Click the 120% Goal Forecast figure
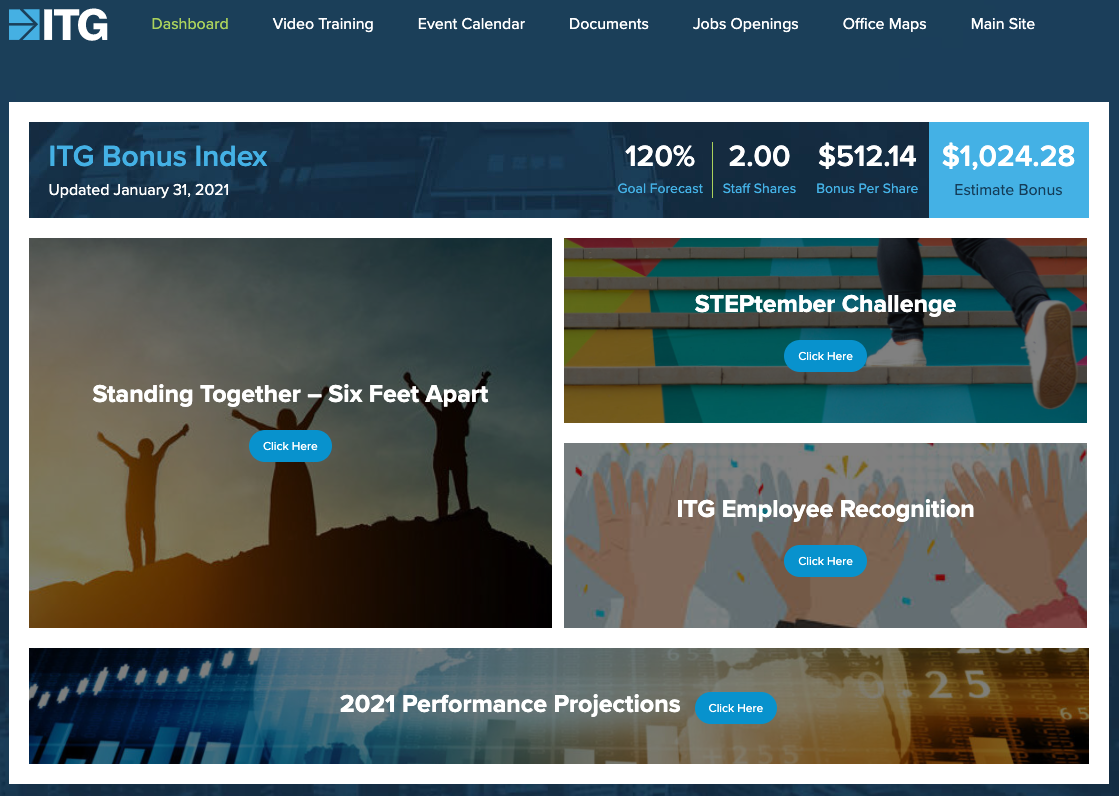The height and width of the screenshot is (796, 1119). pyautogui.click(x=660, y=169)
